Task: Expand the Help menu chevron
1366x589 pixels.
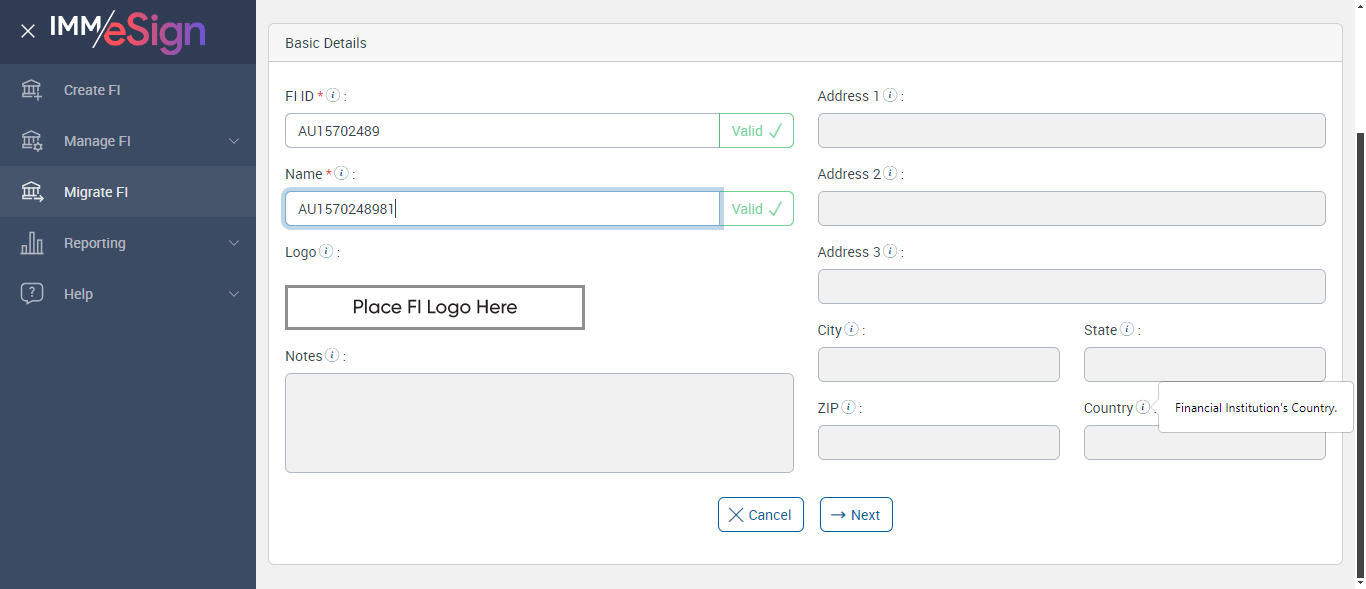Action: [x=234, y=294]
